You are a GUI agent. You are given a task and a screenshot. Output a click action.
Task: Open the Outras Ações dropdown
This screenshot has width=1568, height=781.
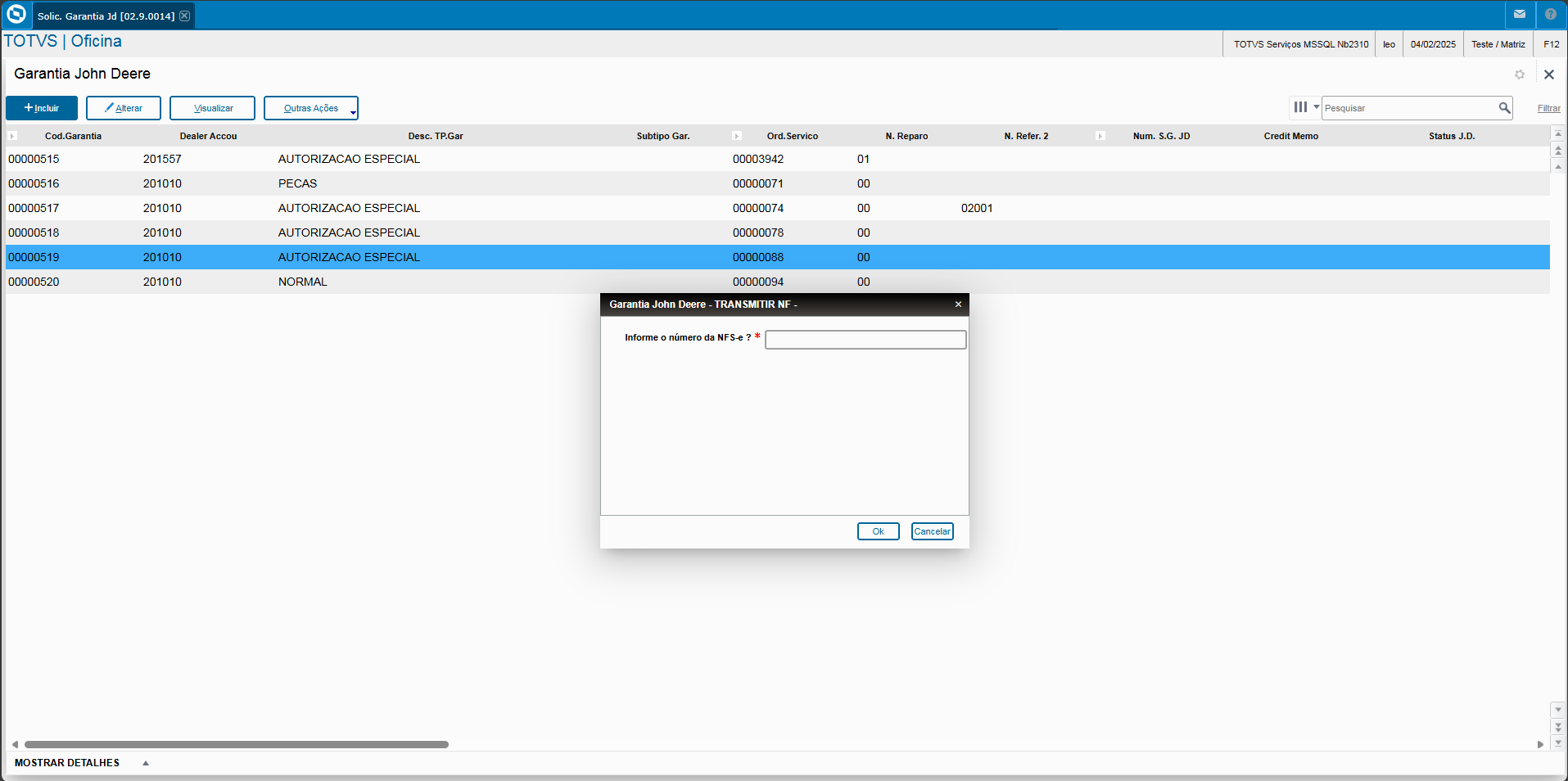[x=311, y=108]
